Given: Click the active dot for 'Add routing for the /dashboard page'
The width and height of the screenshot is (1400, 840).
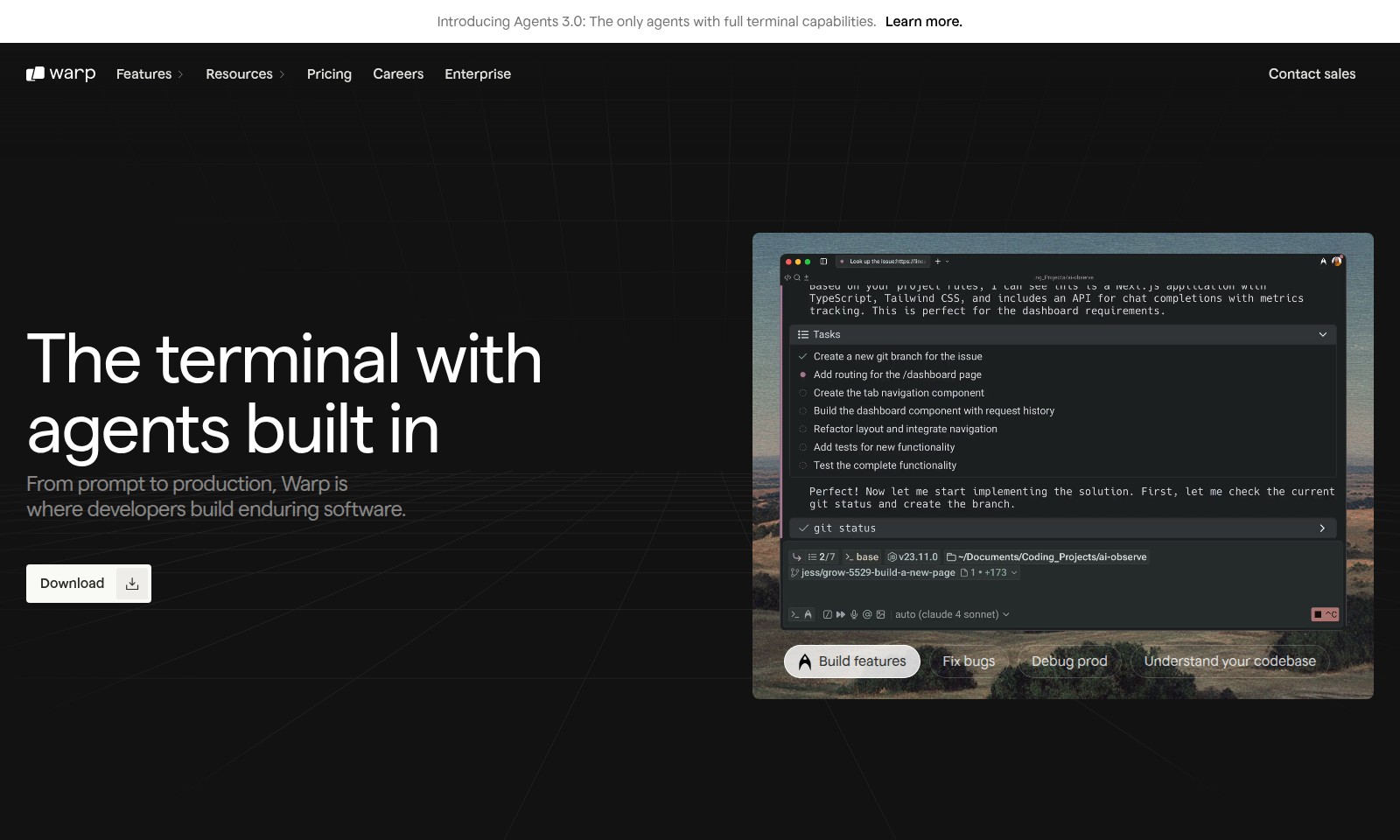Looking at the screenshot, I should [x=802, y=374].
